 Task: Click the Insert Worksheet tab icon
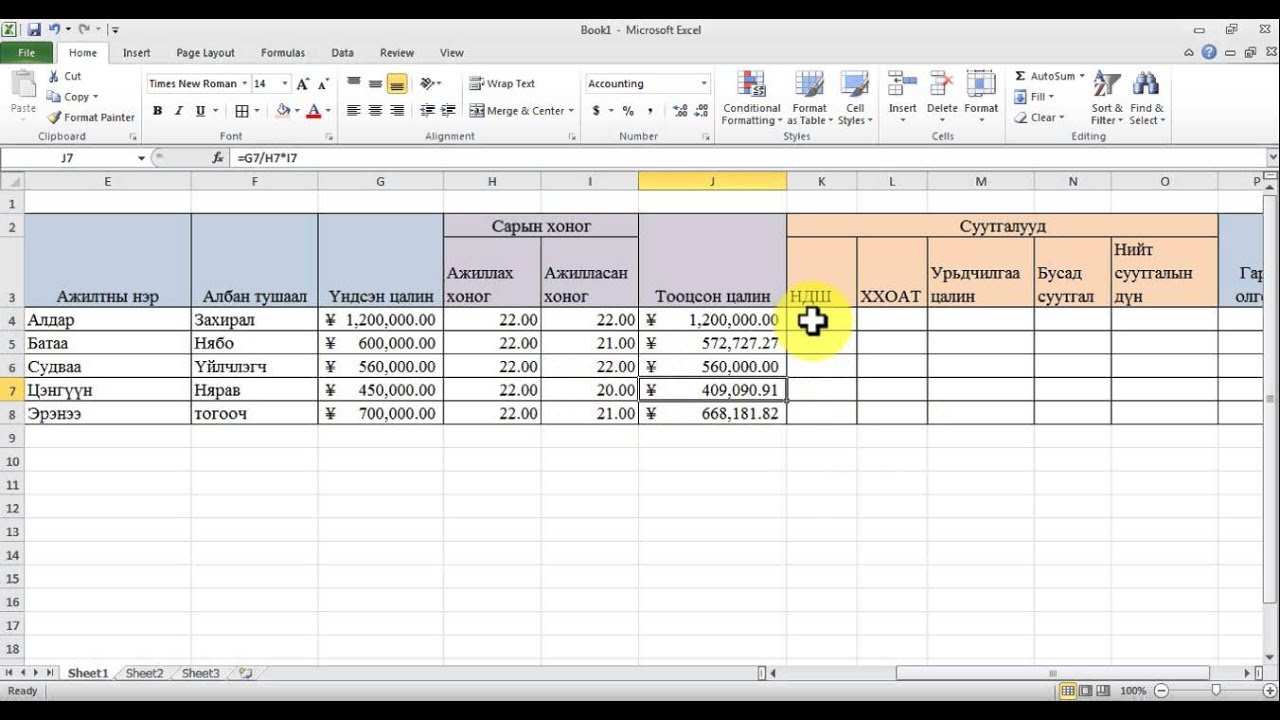245,674
